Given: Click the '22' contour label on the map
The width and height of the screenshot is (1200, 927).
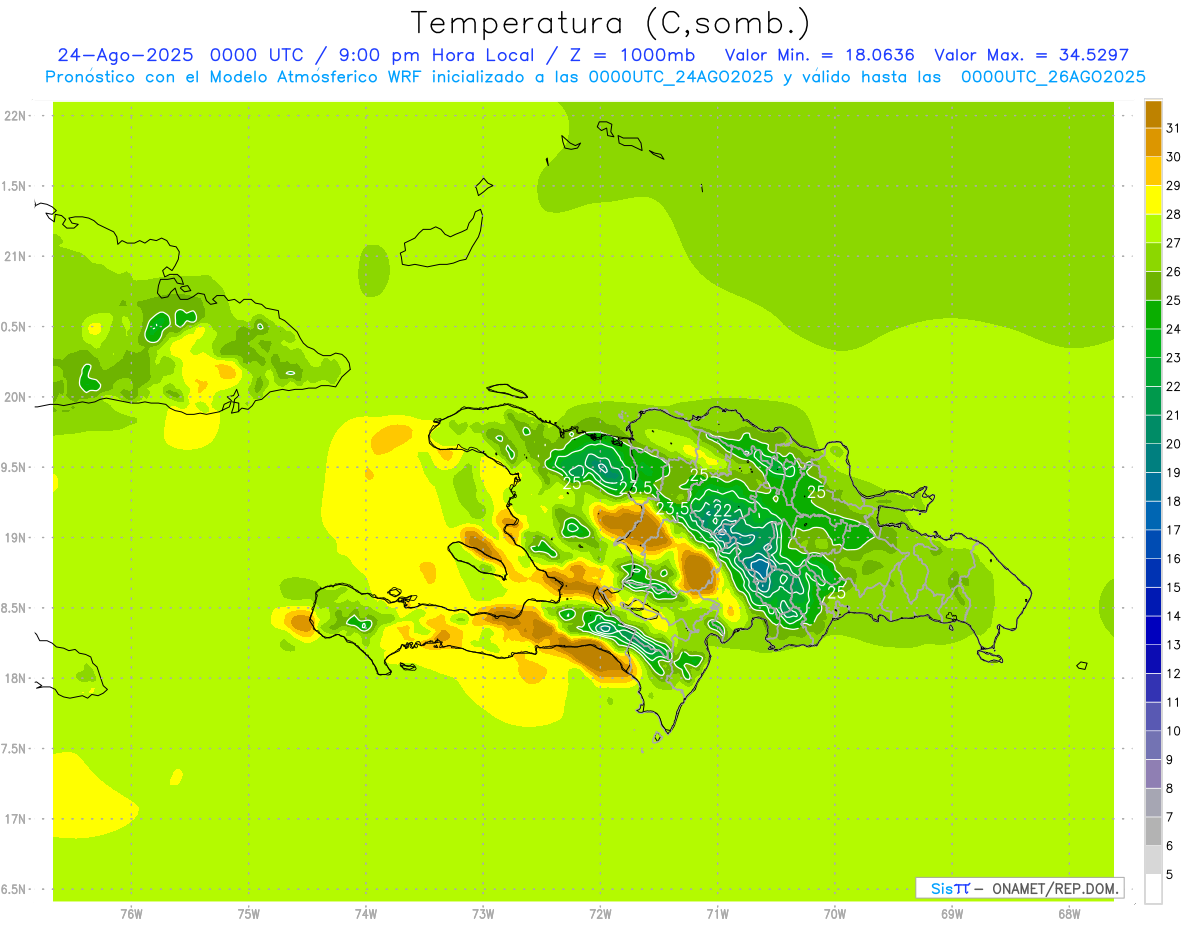Looking at the screenshot, I should [x=721, y=511].
